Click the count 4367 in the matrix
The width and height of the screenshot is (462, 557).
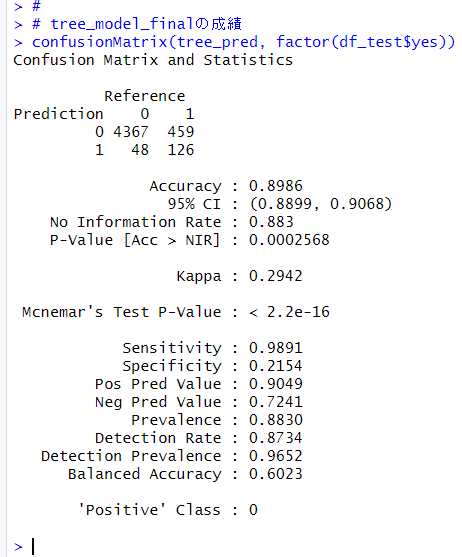tap(131, 132)
